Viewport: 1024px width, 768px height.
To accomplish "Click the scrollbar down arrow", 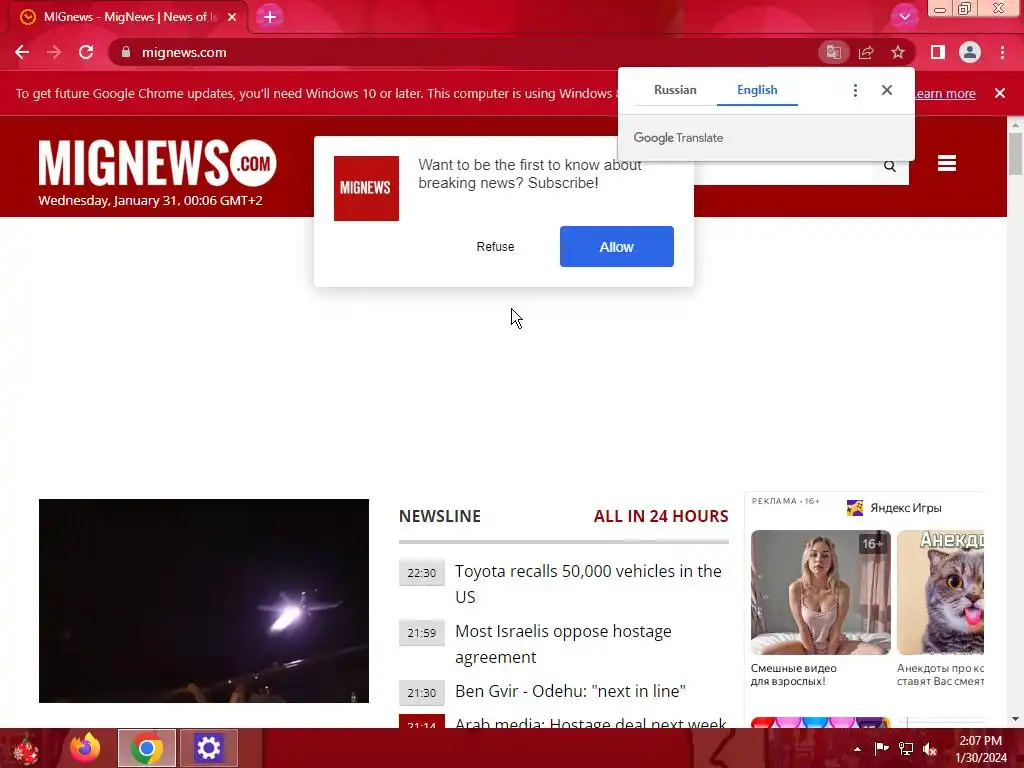I will click(x=1015, y=719).
